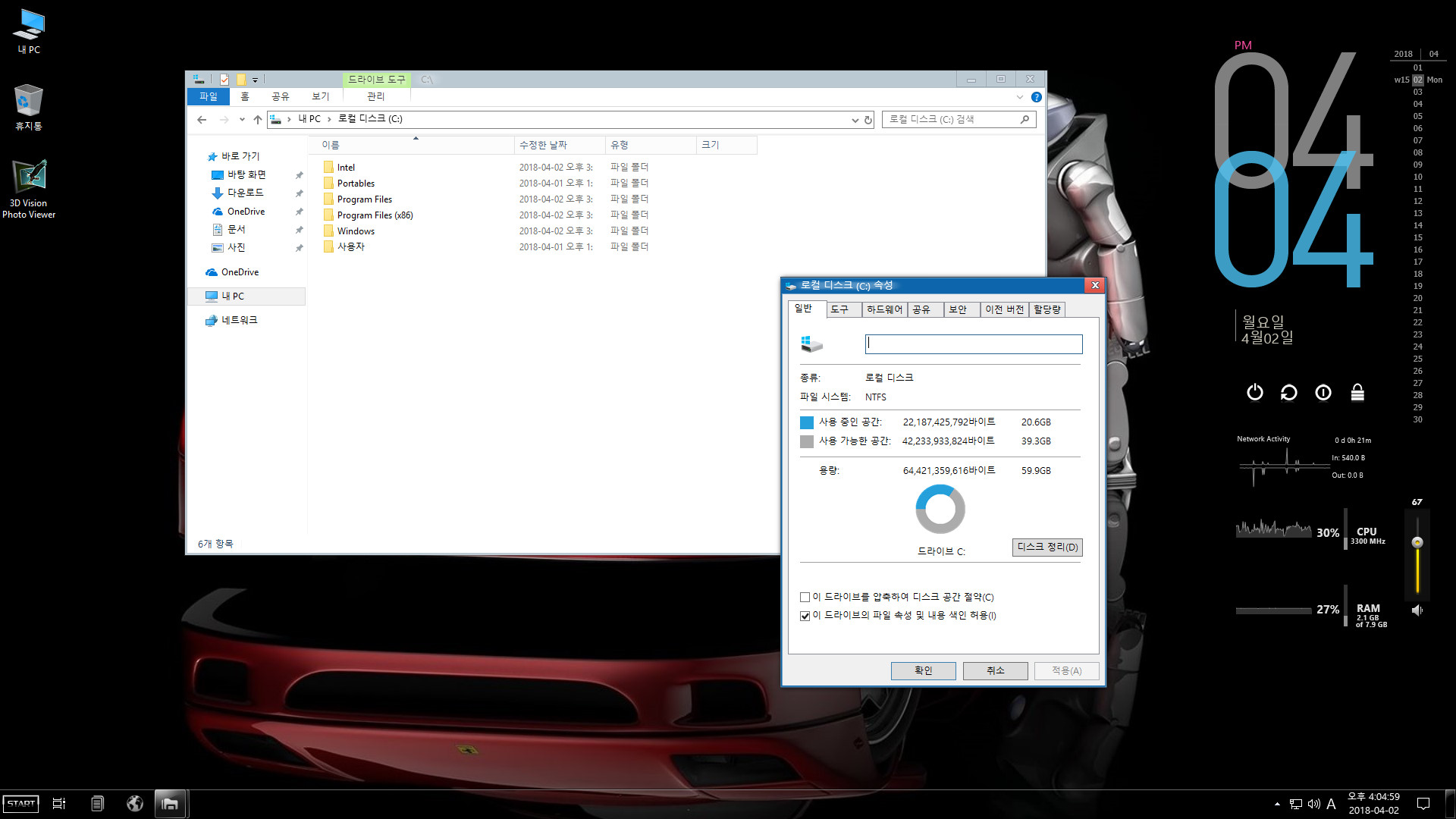Click the tray volume speaker icon
The width and height of the screenshot is (1456, 819).
1313,804
